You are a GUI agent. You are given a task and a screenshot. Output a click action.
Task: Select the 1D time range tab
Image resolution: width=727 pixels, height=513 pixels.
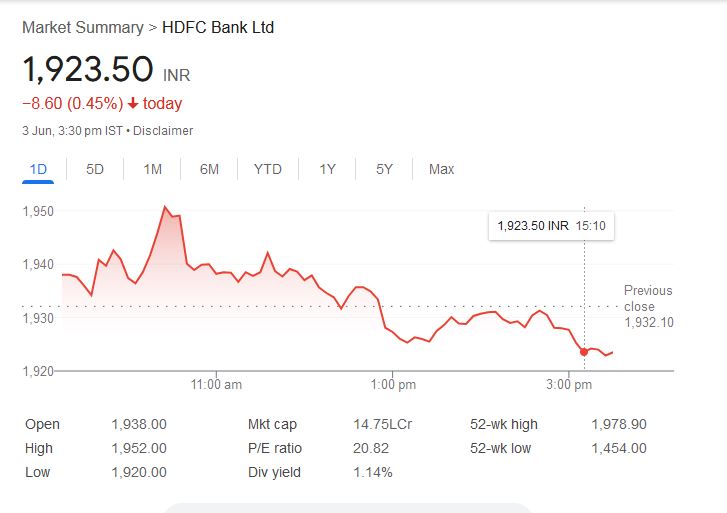point(38,169)
